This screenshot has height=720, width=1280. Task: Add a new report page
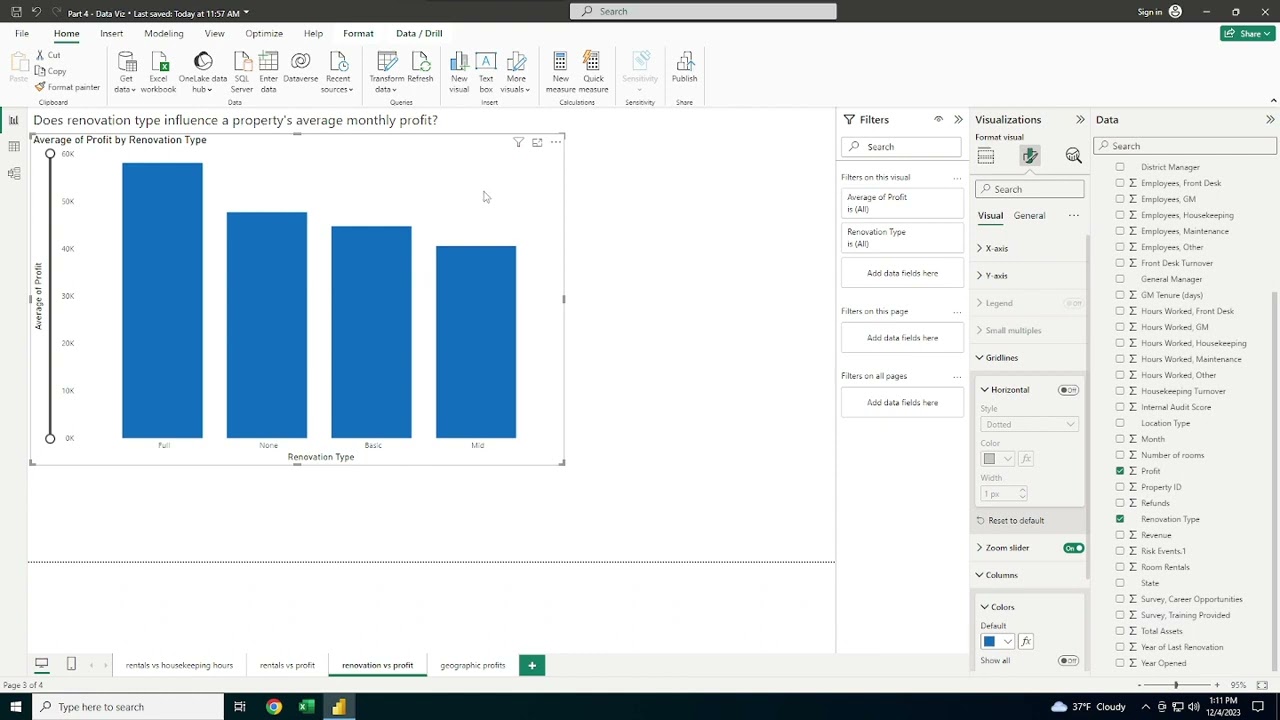tap(532, 665)
